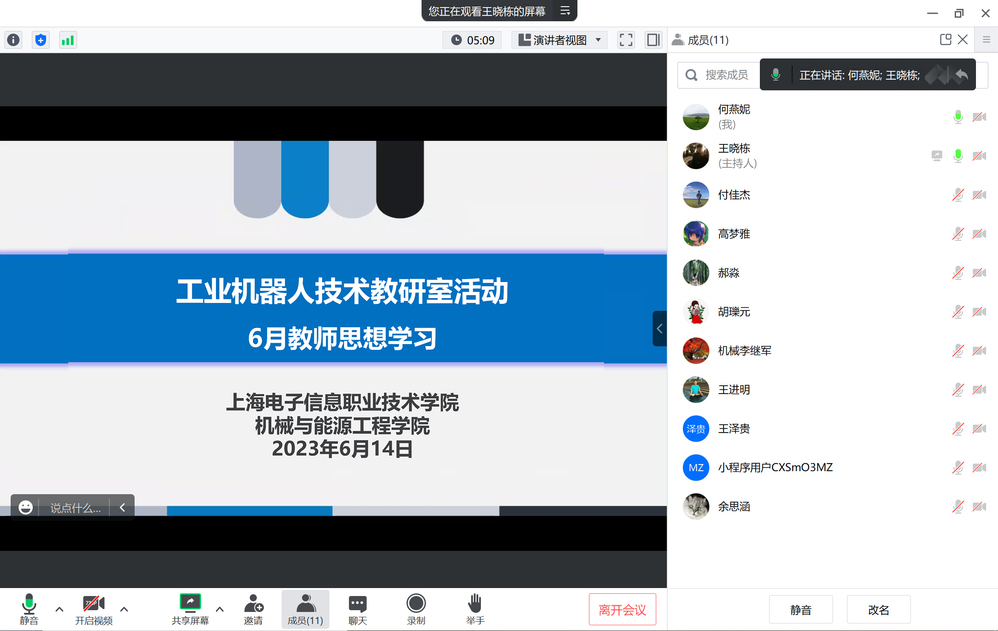Raise hand in meeting
The height and width of the screenshot is (631, 998).
(x=475, y=608)
